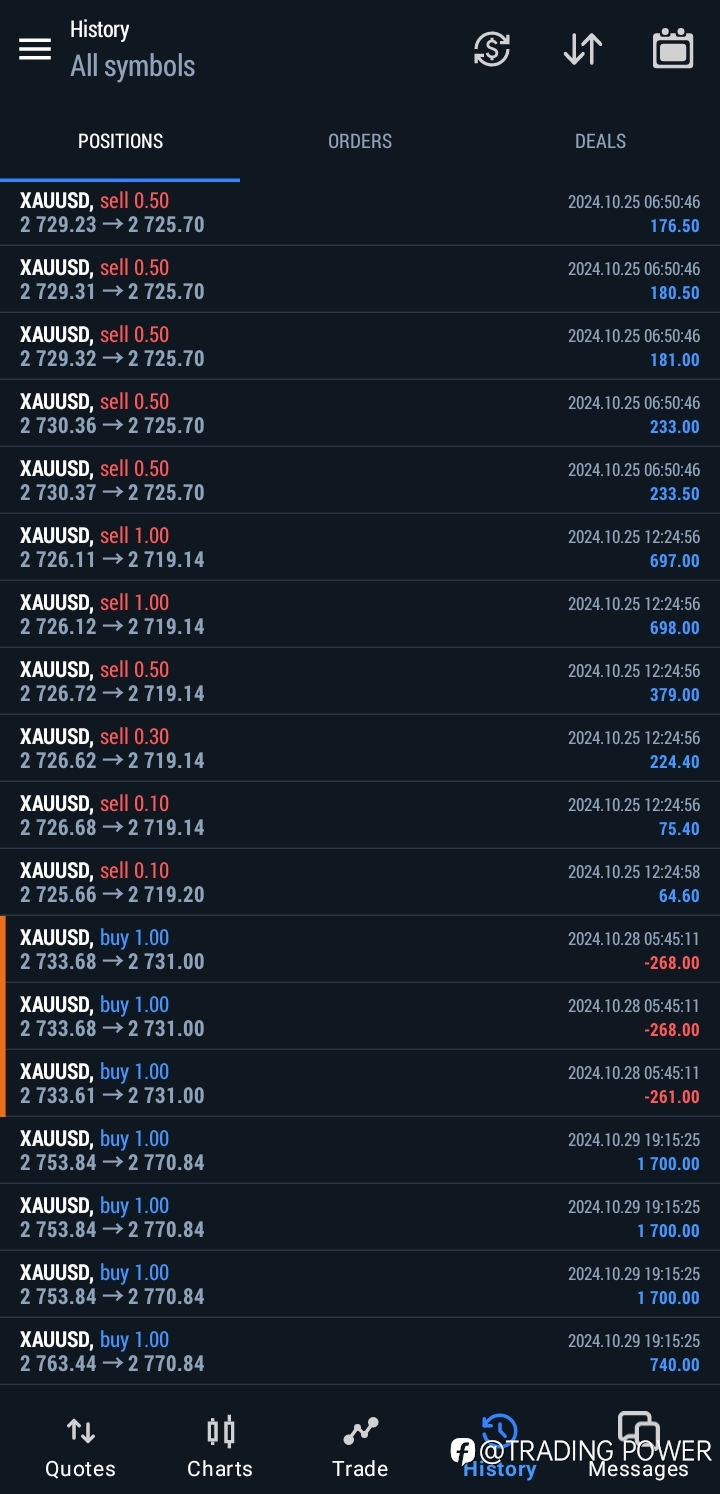The image size is (720, 1494).
Task: Open the buy position with profit 740.00
Action: [x=360, y=1352]
